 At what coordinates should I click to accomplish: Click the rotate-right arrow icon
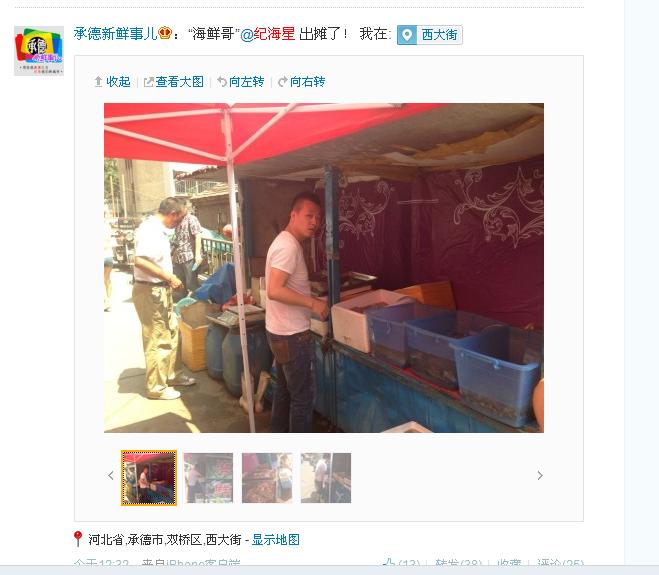point(283,82)
